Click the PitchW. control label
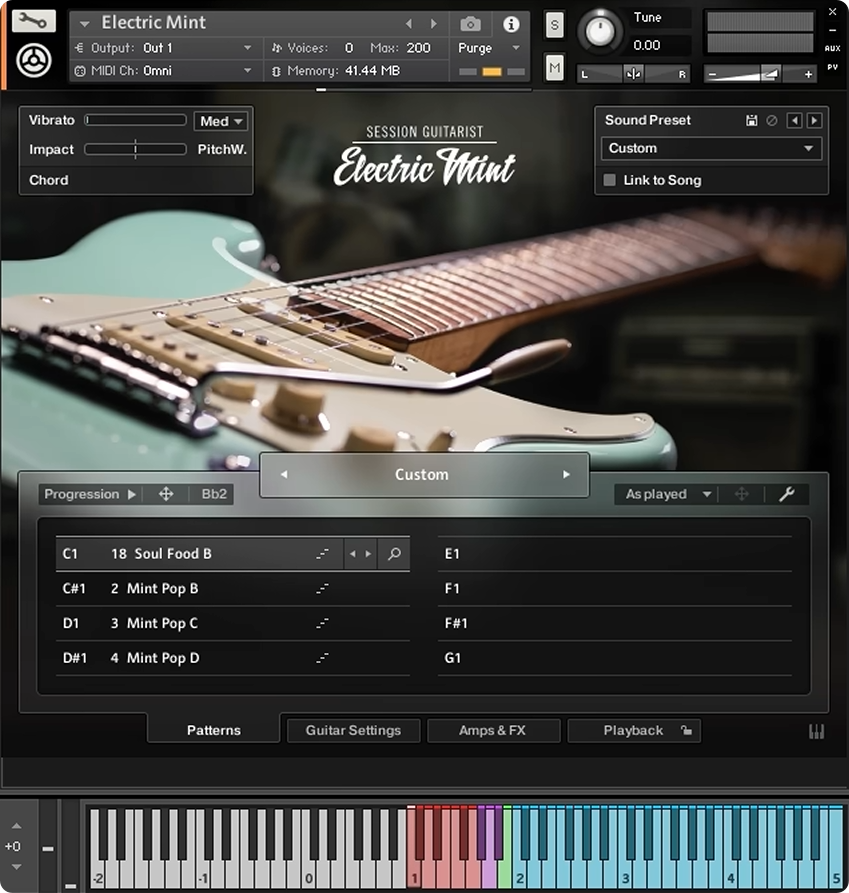 point(222,149)
